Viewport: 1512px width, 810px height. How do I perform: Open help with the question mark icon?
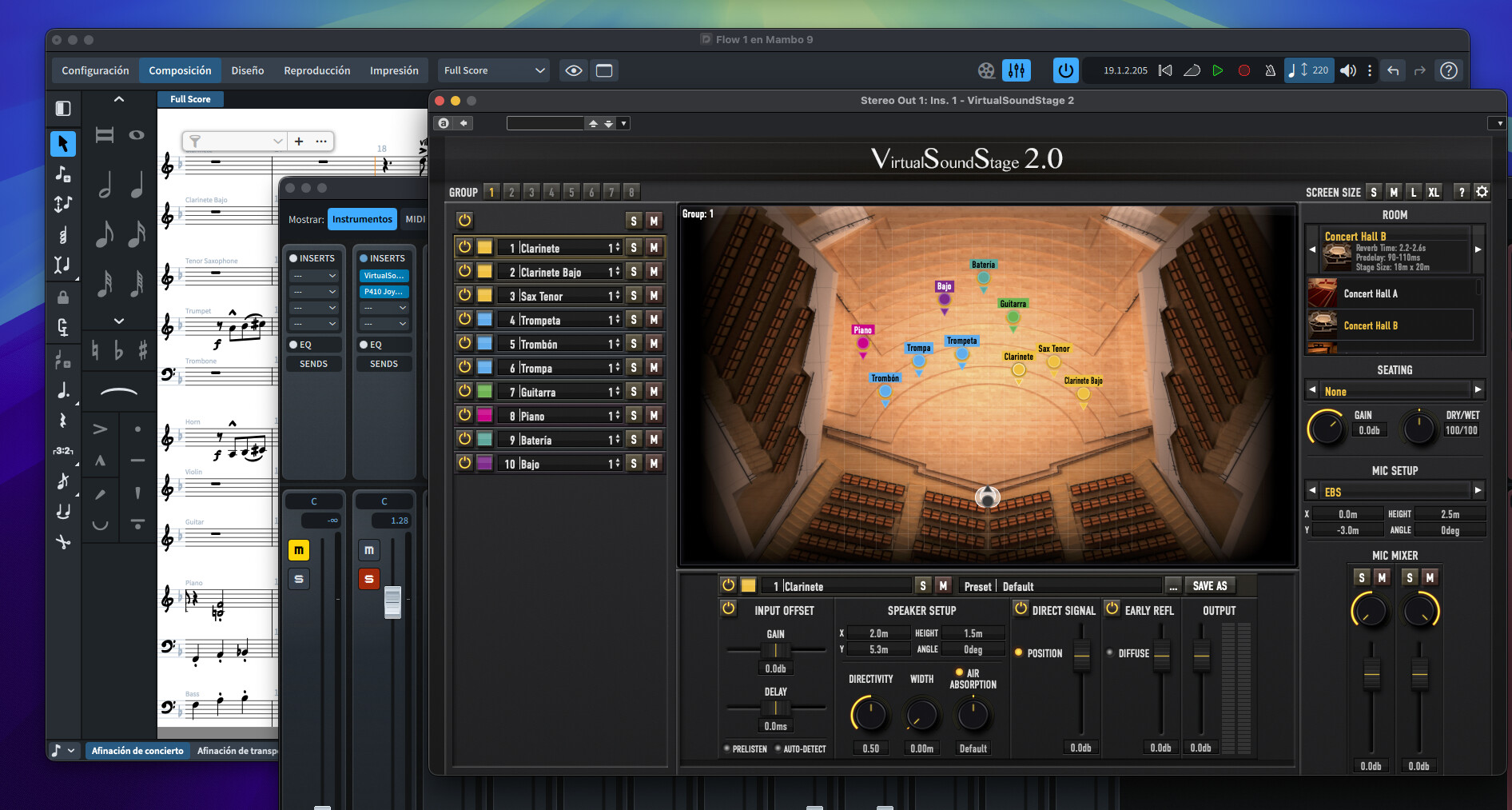pos(1449,70)
